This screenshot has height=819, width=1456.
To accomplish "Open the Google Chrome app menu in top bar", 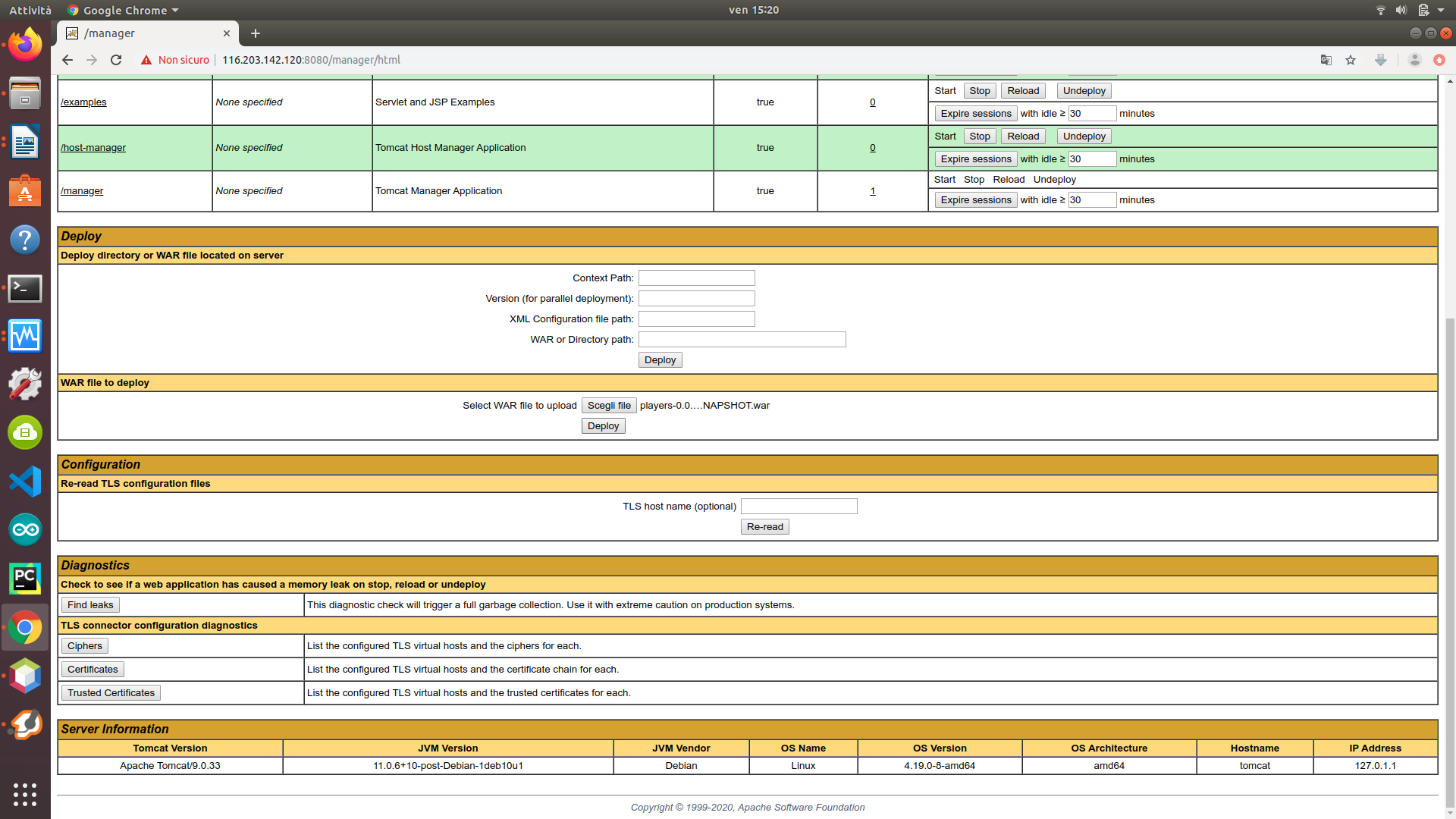I will point(123,10).
